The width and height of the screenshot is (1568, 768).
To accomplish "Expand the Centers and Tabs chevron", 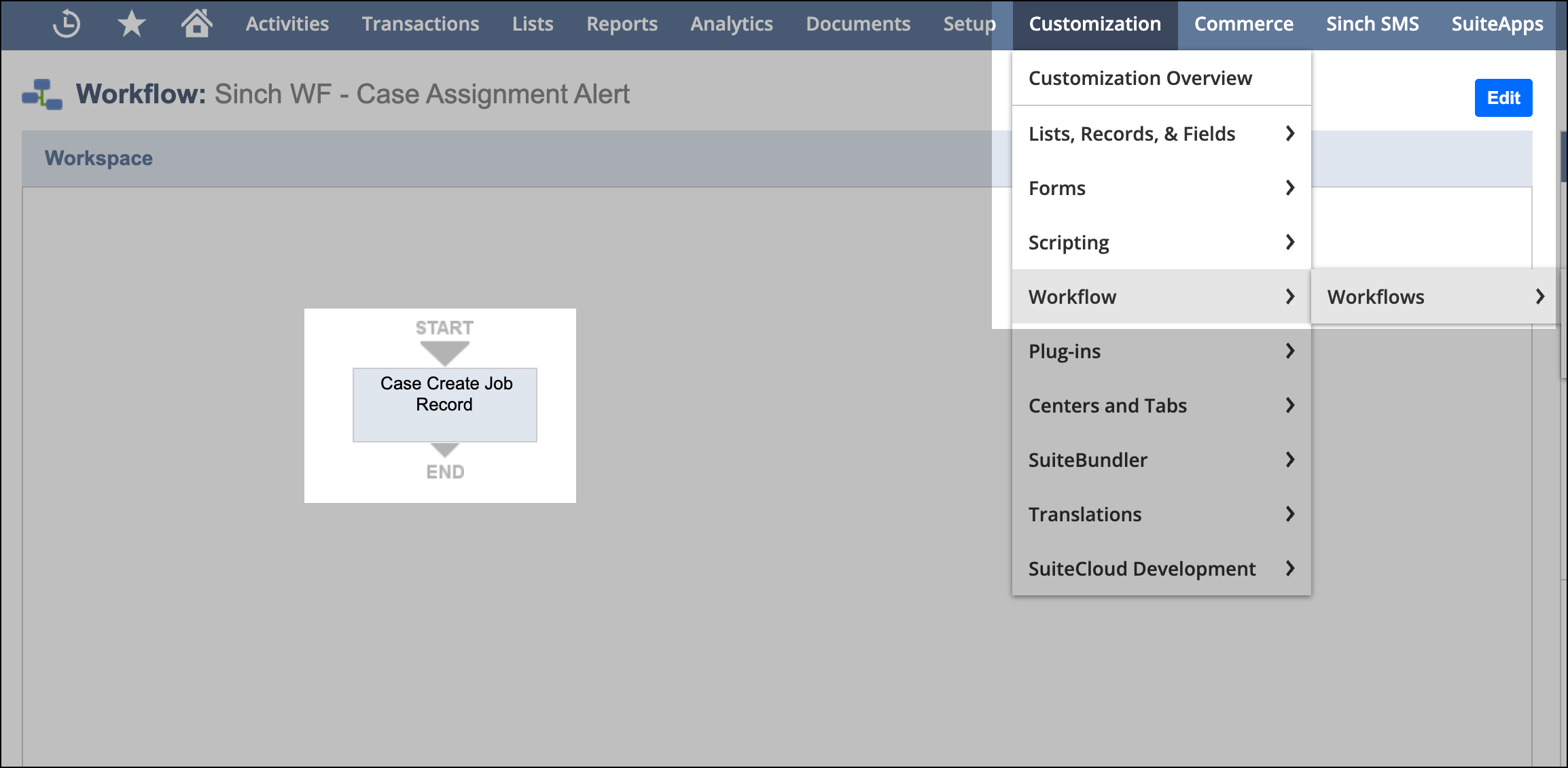I will click(1290, 405).
